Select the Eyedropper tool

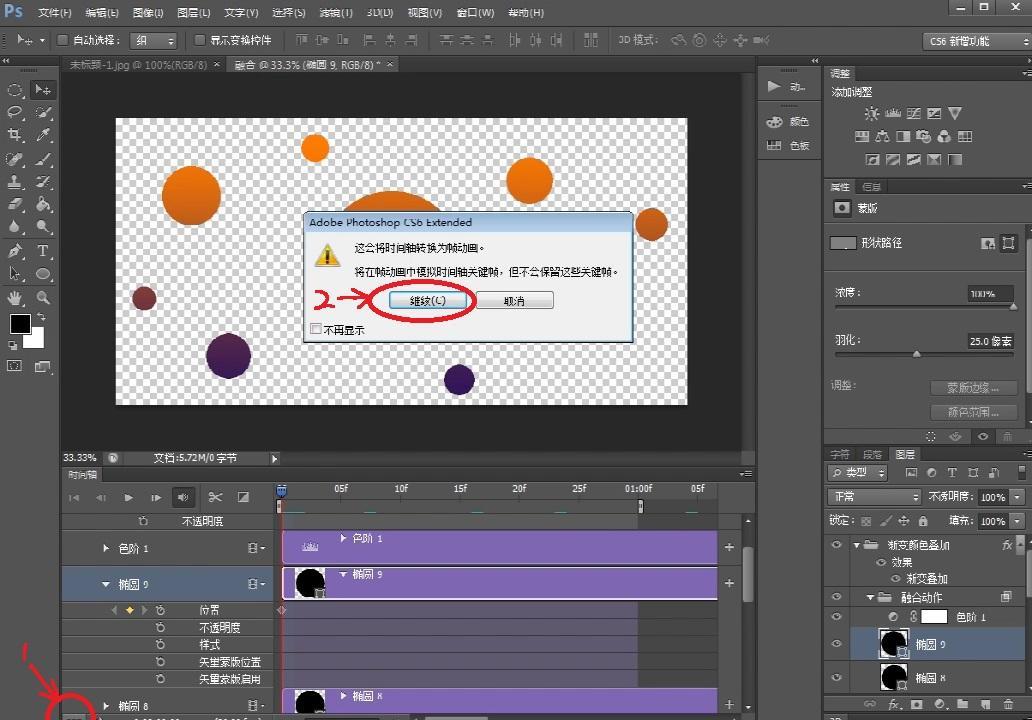coord(43,135)
